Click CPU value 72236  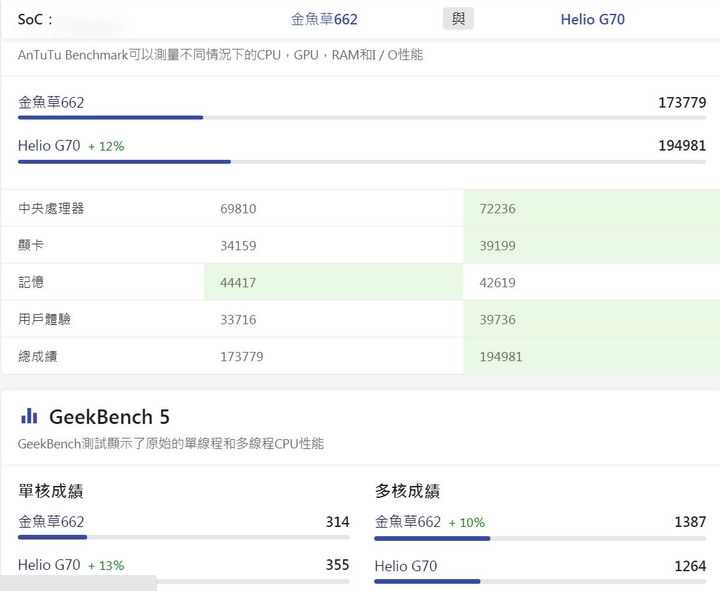pyautogui.click(x=497, y=209)
